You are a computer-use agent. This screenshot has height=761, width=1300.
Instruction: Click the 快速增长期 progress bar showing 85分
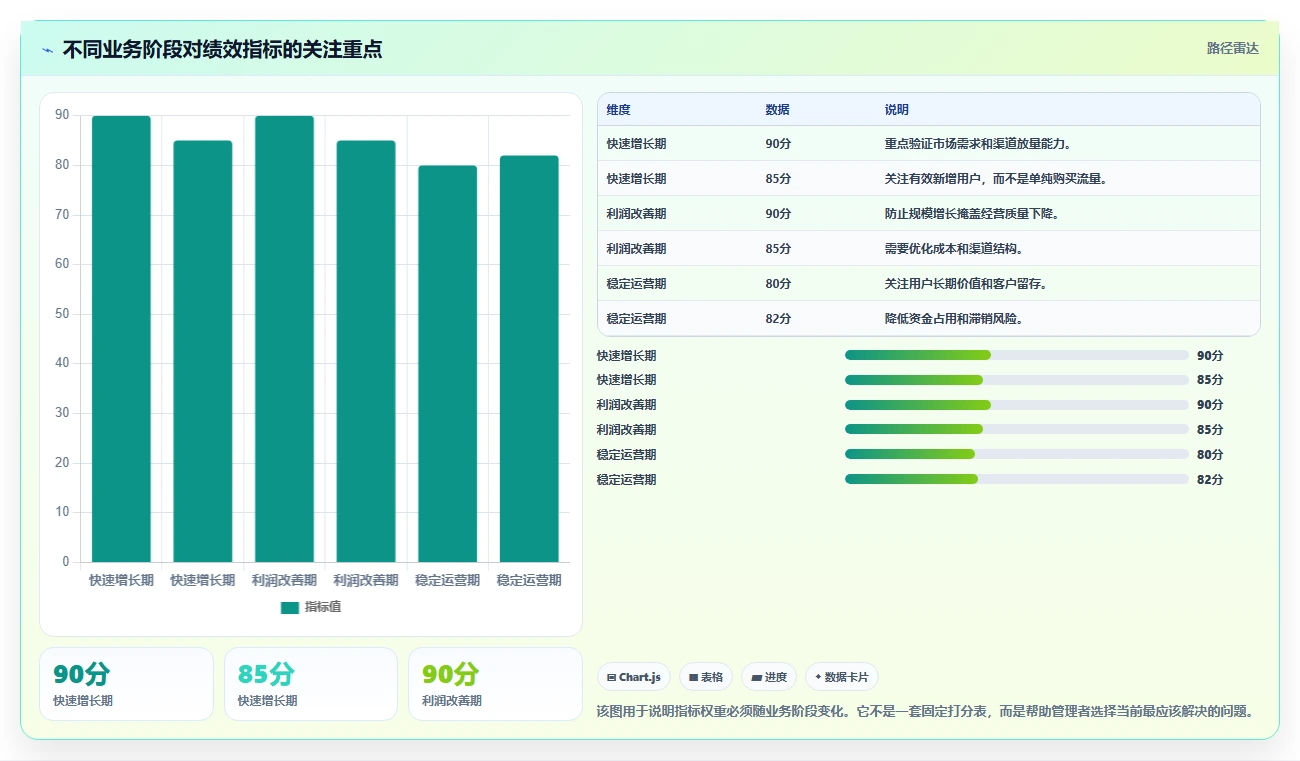pos(1017,380)
